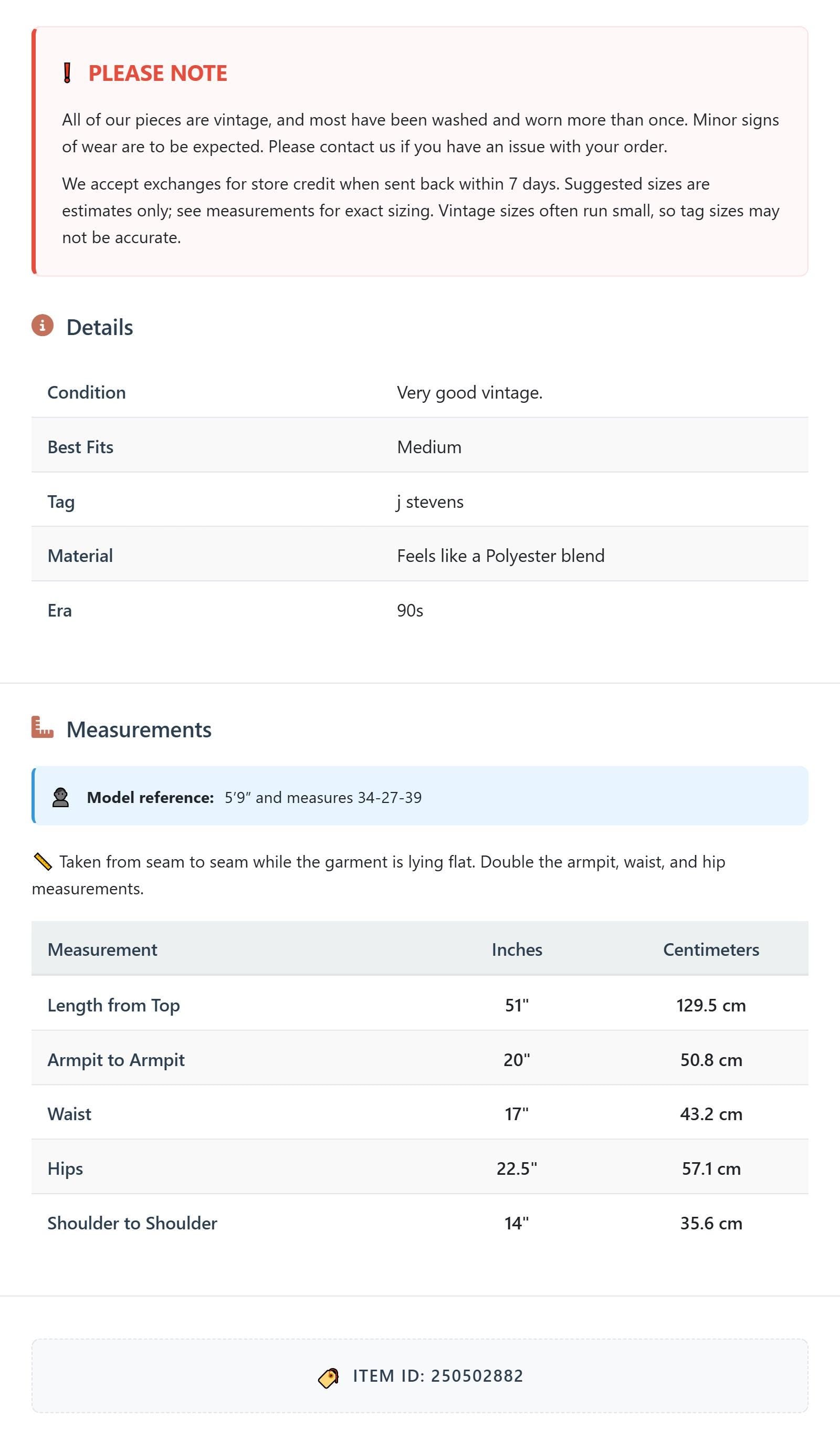
Task: Click the Measurement column header
Action: 102,949
